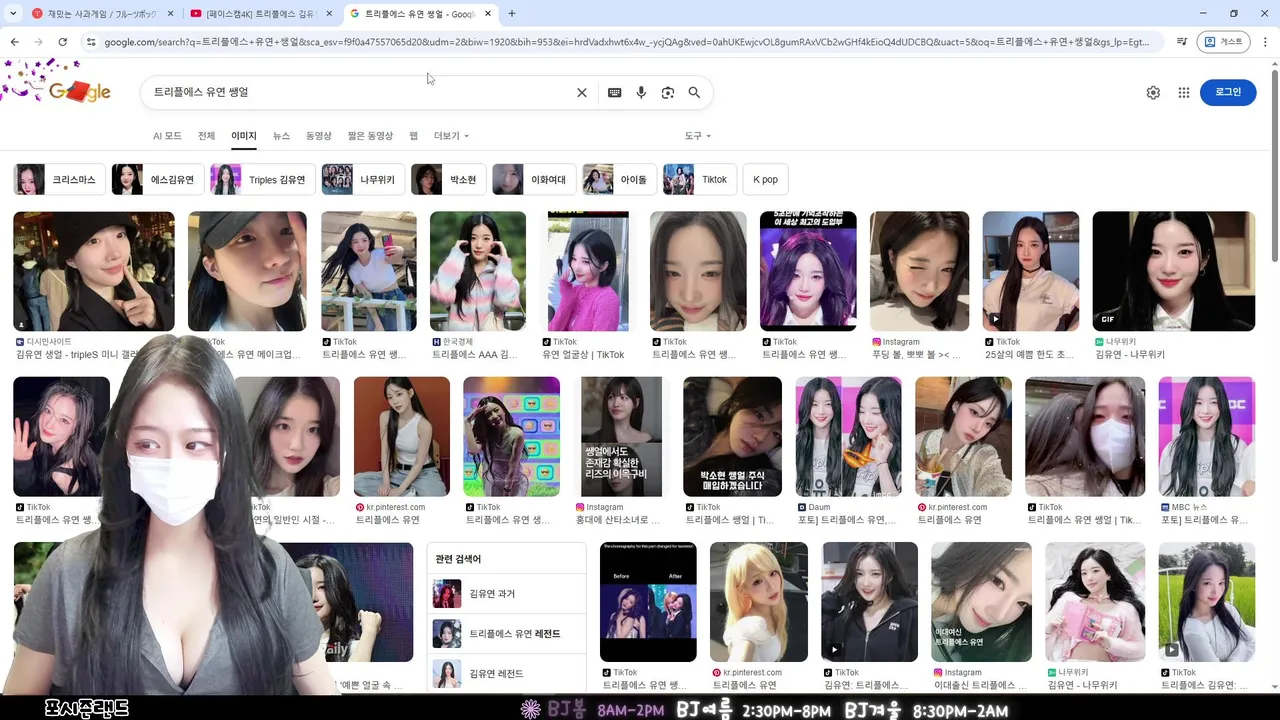Select related search 김유연 레전드
The width and height of the screenshot is (1280, 720).
(x=507, y=674)
